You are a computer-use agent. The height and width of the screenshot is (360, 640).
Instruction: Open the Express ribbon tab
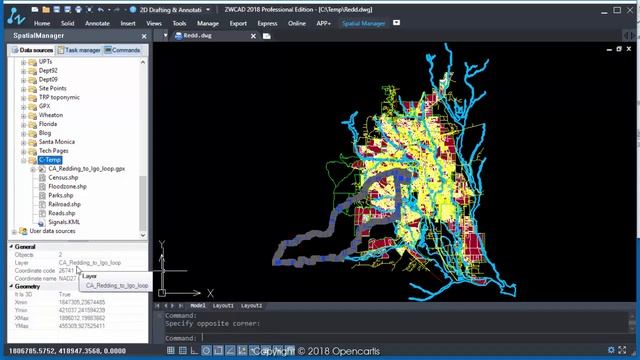coord(267,23)
